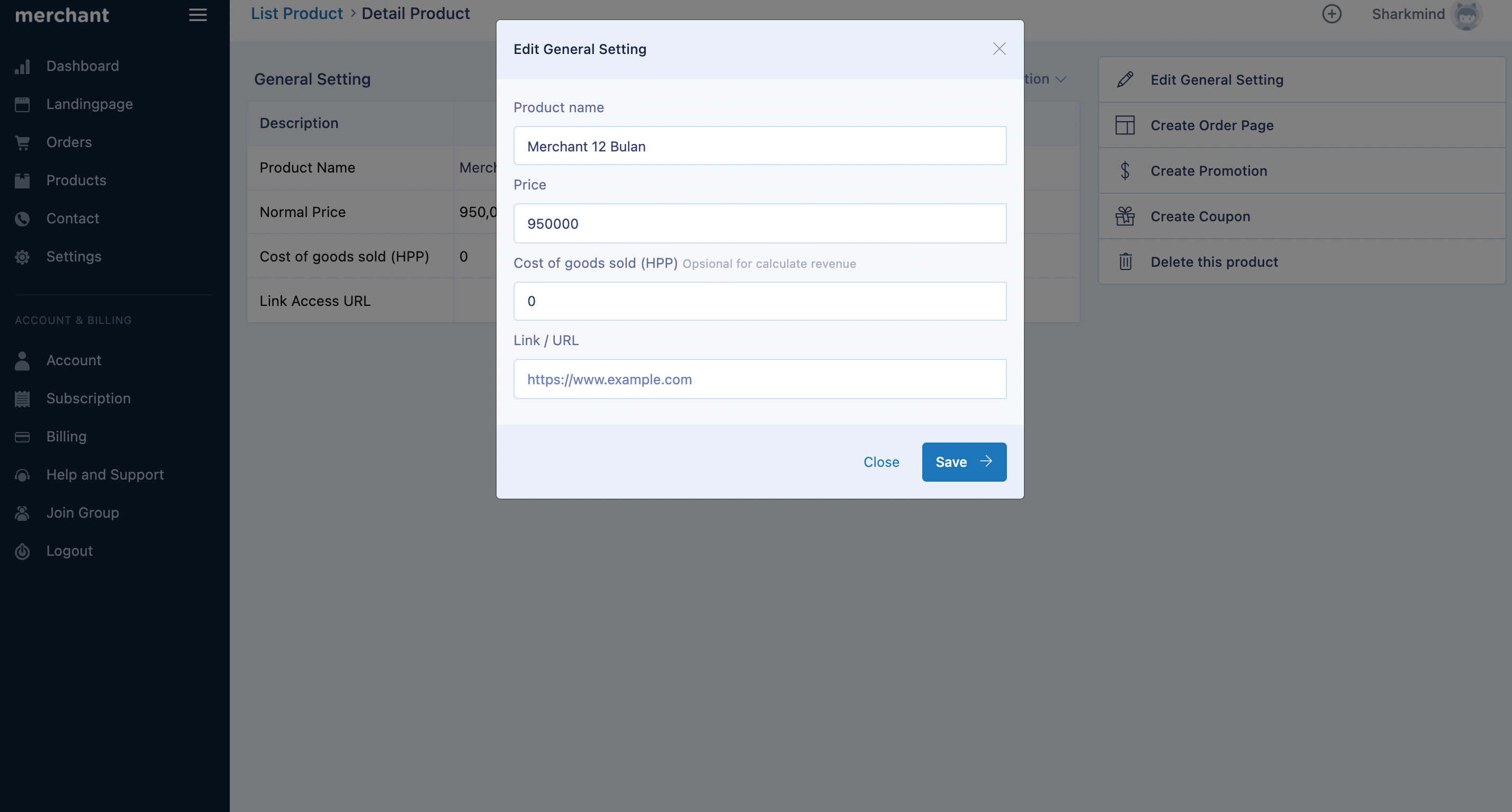Focus the Product name input field

[760, 146]
